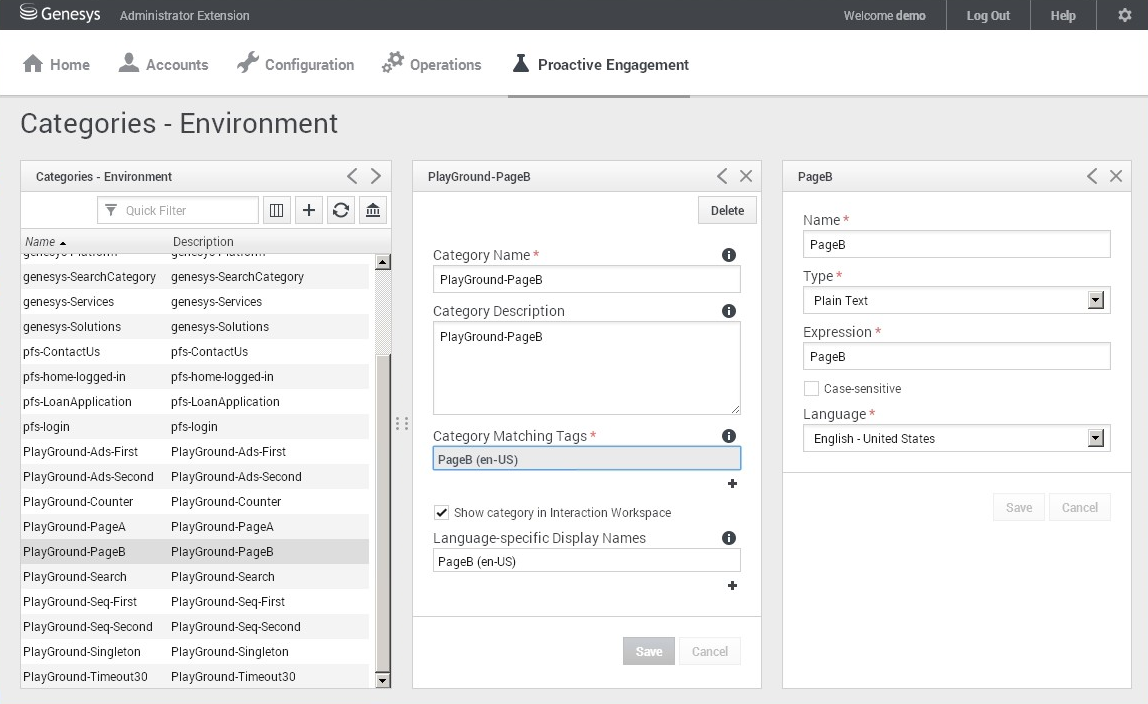Click the plus icon to add new category
The image size is (1148, 704).
click(x=309, y=210)
